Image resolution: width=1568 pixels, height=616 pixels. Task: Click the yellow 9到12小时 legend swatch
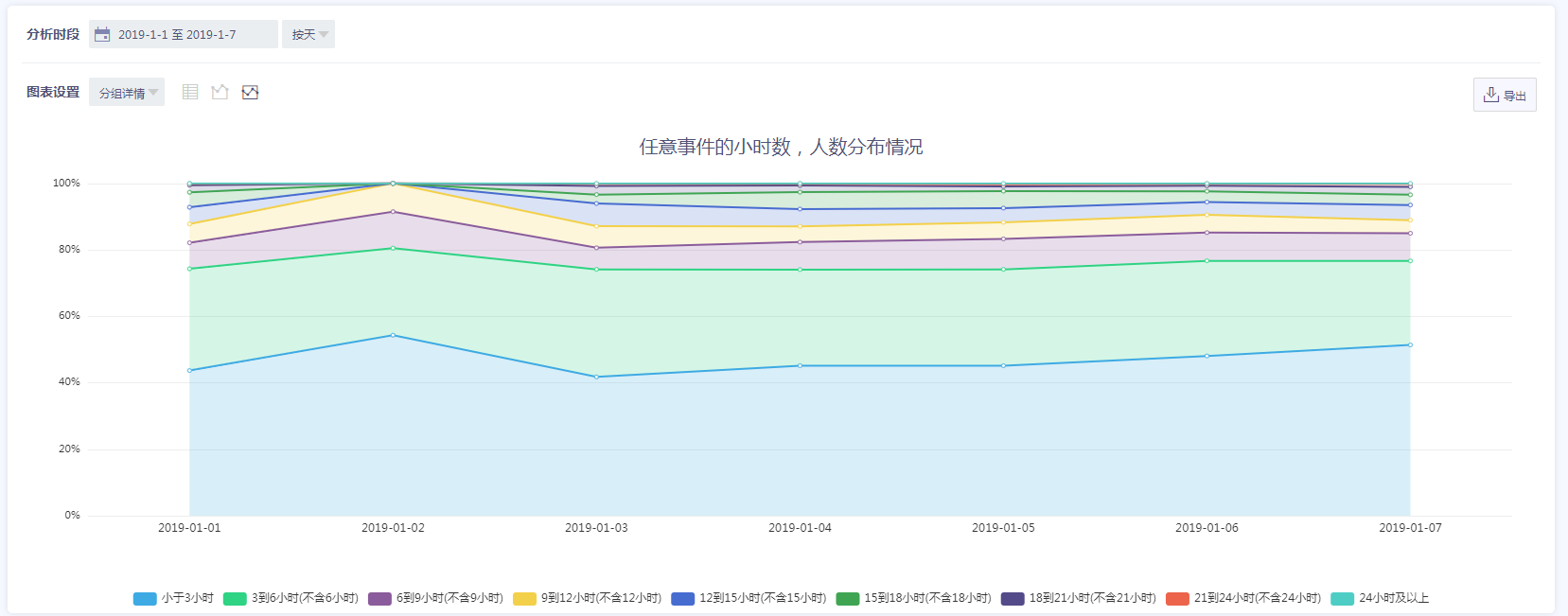point(524,598)
